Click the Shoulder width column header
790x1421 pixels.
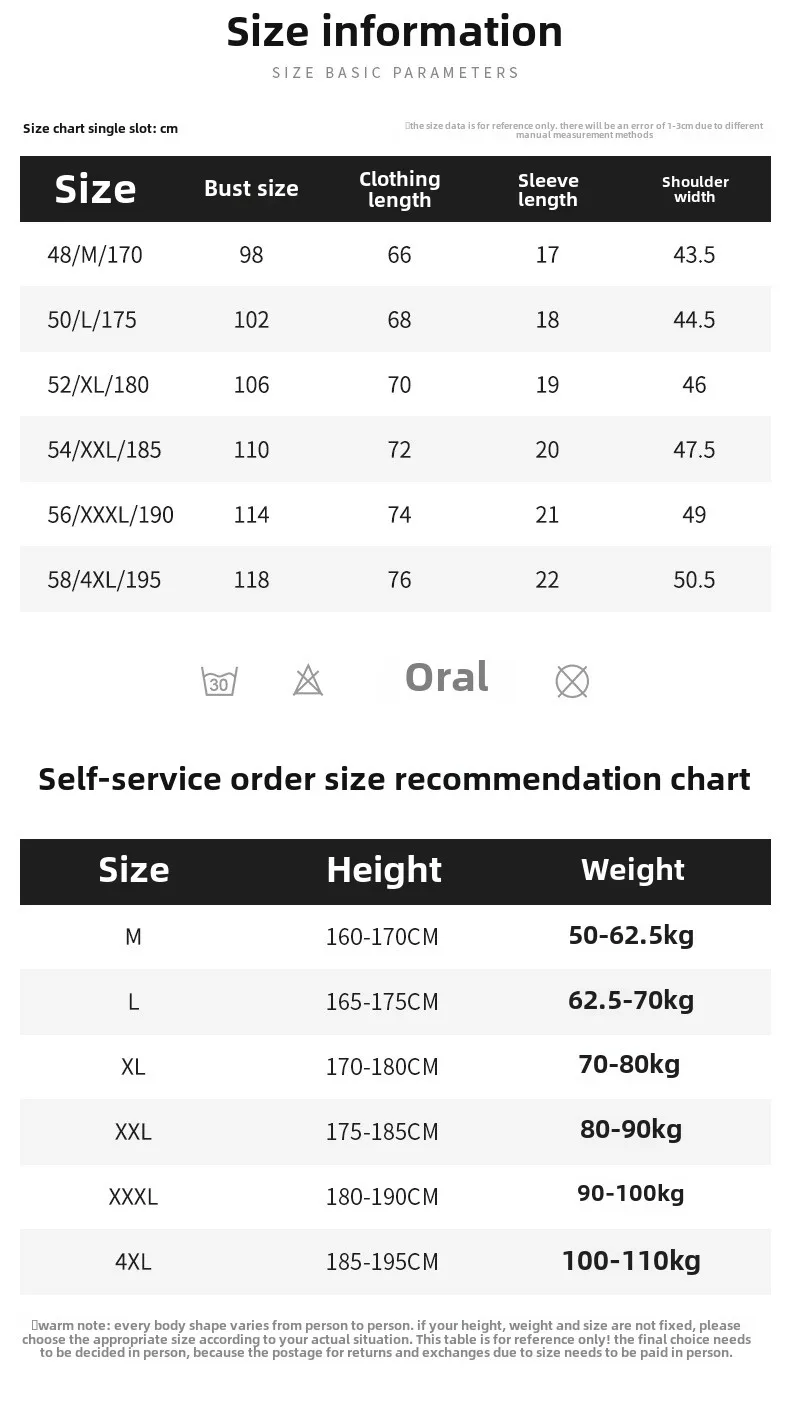tap(695, 189)
